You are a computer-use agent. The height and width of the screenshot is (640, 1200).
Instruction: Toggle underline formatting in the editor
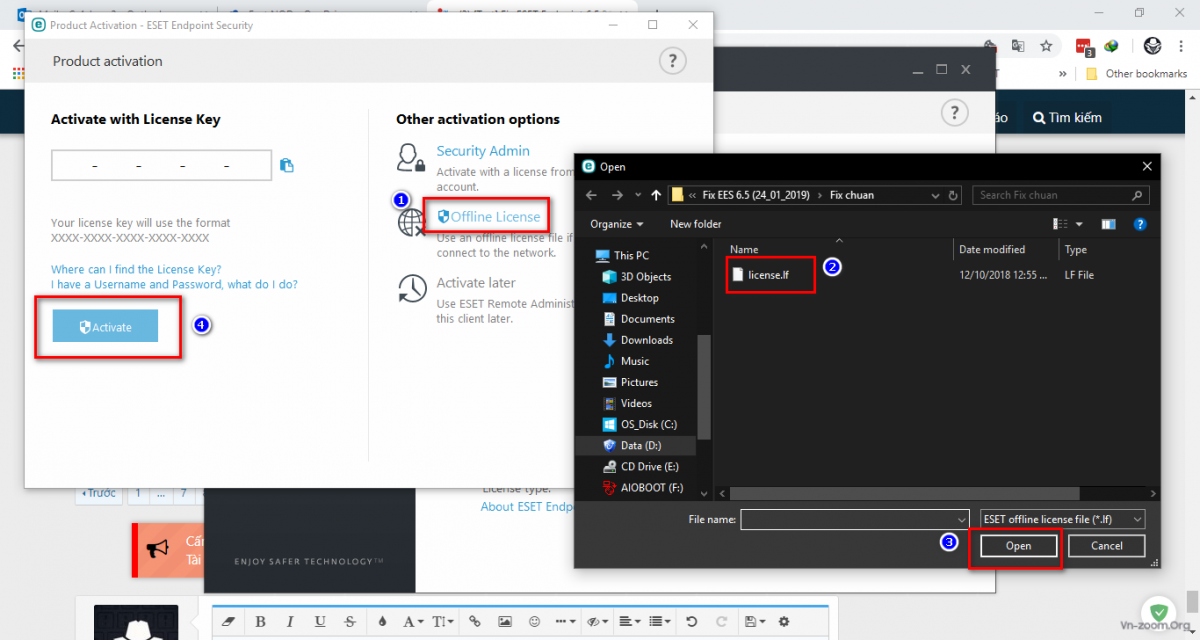(x=319, y=621)
